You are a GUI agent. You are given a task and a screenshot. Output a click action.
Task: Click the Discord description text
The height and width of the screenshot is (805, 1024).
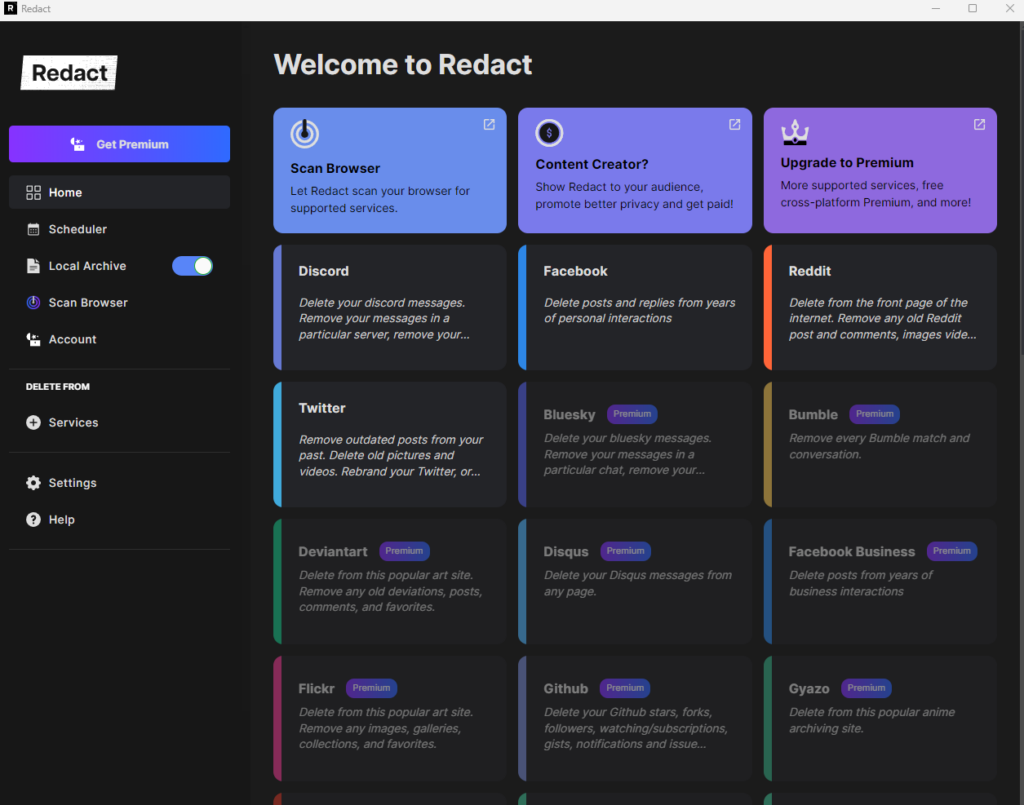click(384, 319)
